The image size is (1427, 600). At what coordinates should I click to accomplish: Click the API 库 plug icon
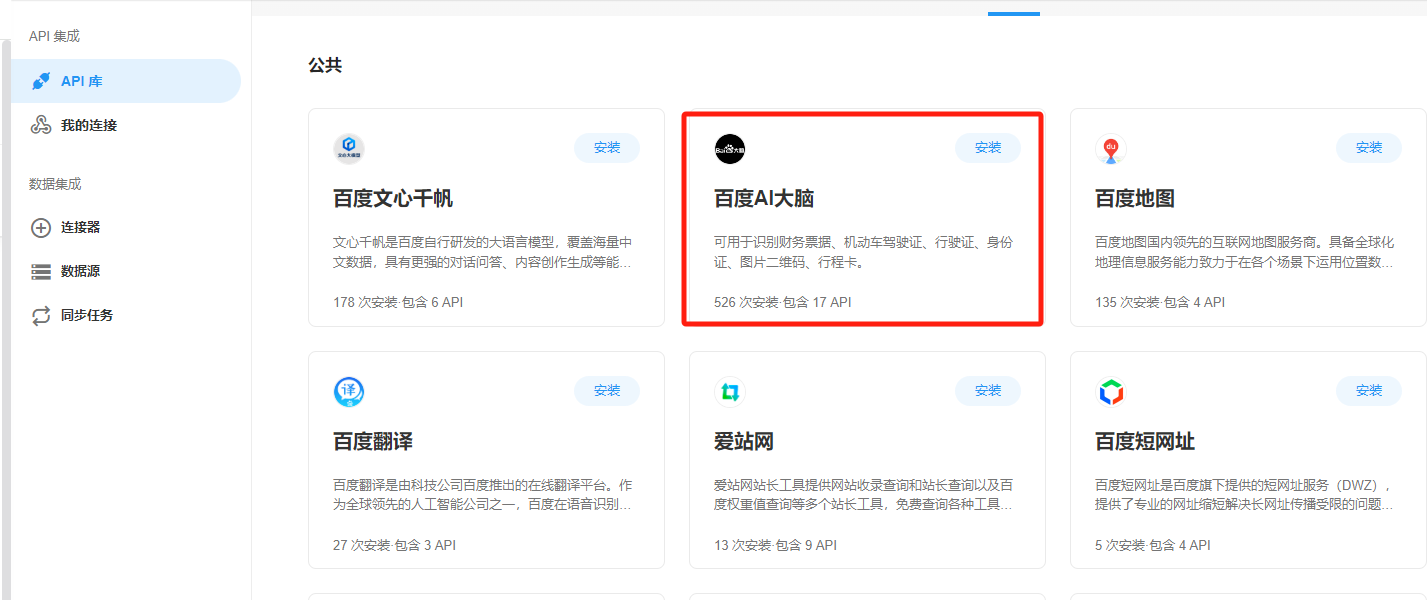click(41, 81)
